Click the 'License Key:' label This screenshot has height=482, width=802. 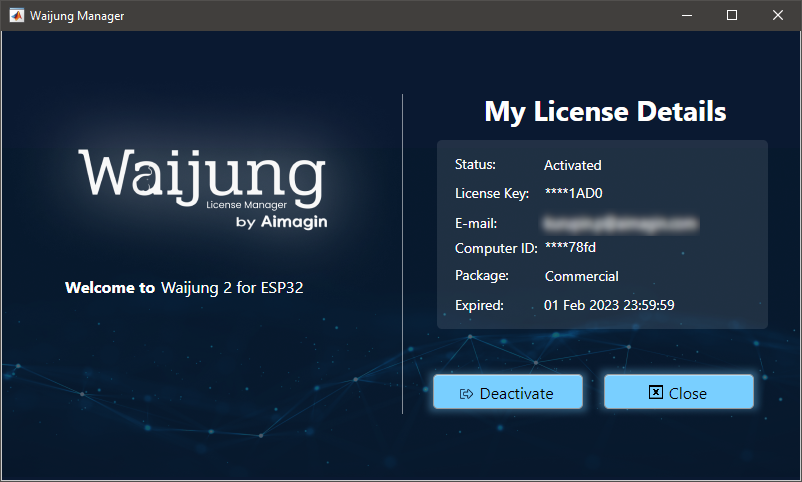492,193
